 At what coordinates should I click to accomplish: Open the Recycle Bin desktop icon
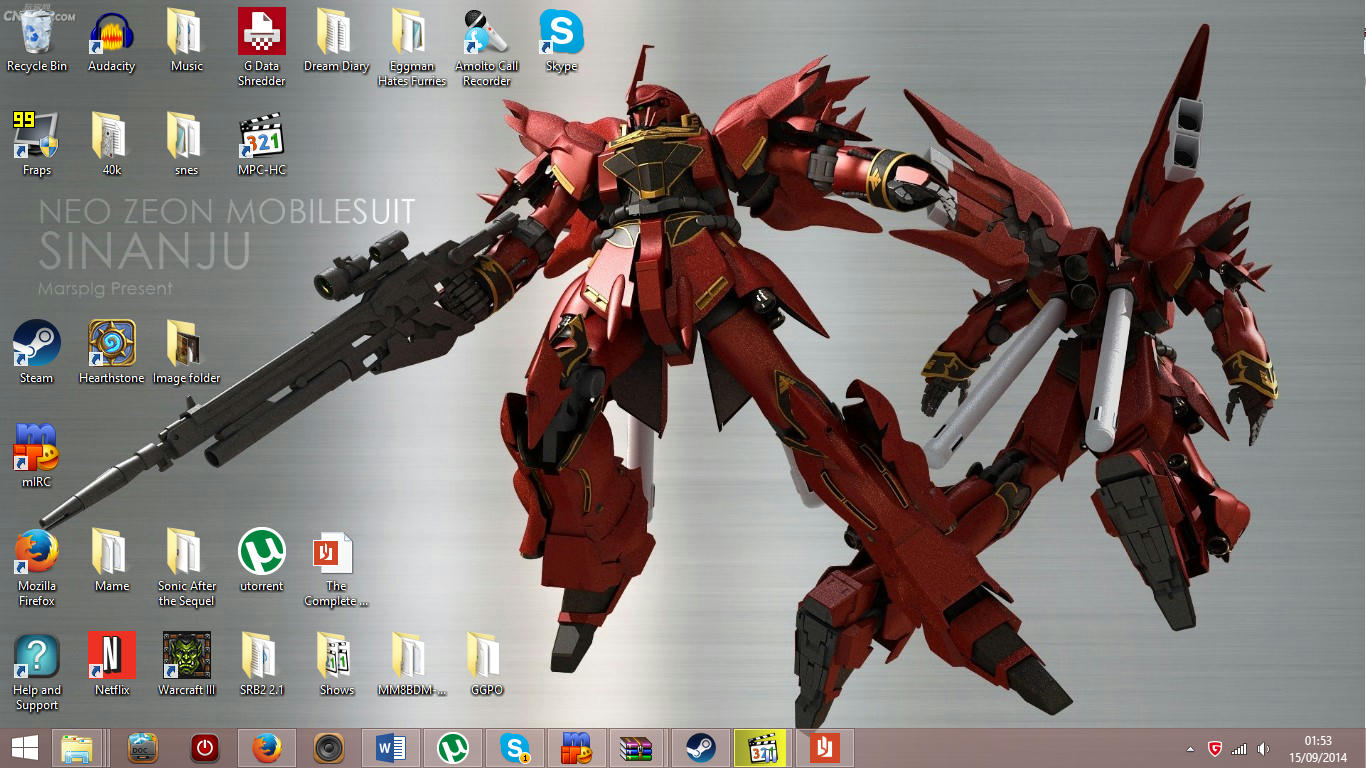37,41
